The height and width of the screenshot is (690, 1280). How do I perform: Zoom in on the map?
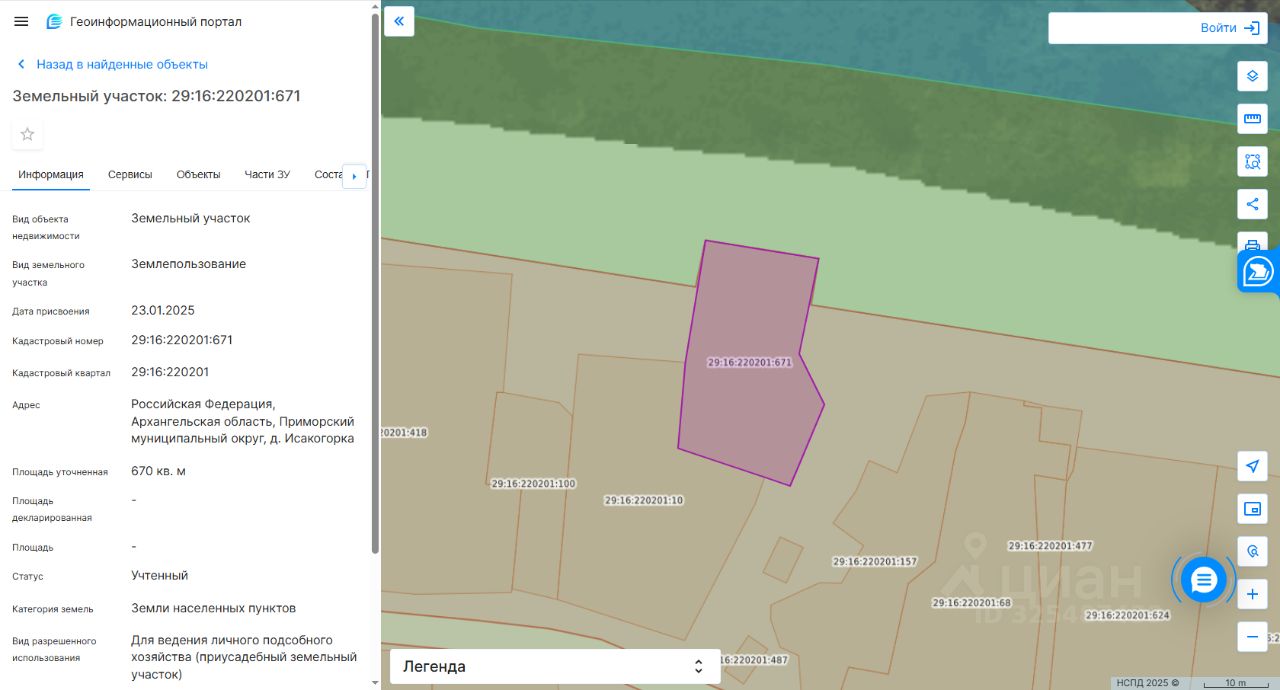1252,594
